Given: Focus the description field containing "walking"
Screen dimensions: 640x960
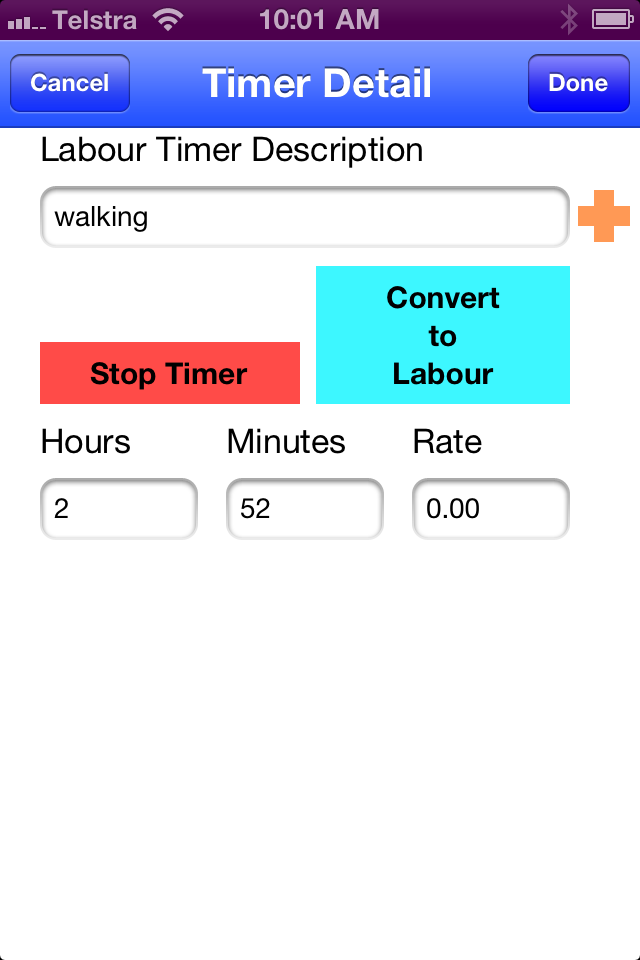Looking at the screenshot, I should [x=304, y=216].
